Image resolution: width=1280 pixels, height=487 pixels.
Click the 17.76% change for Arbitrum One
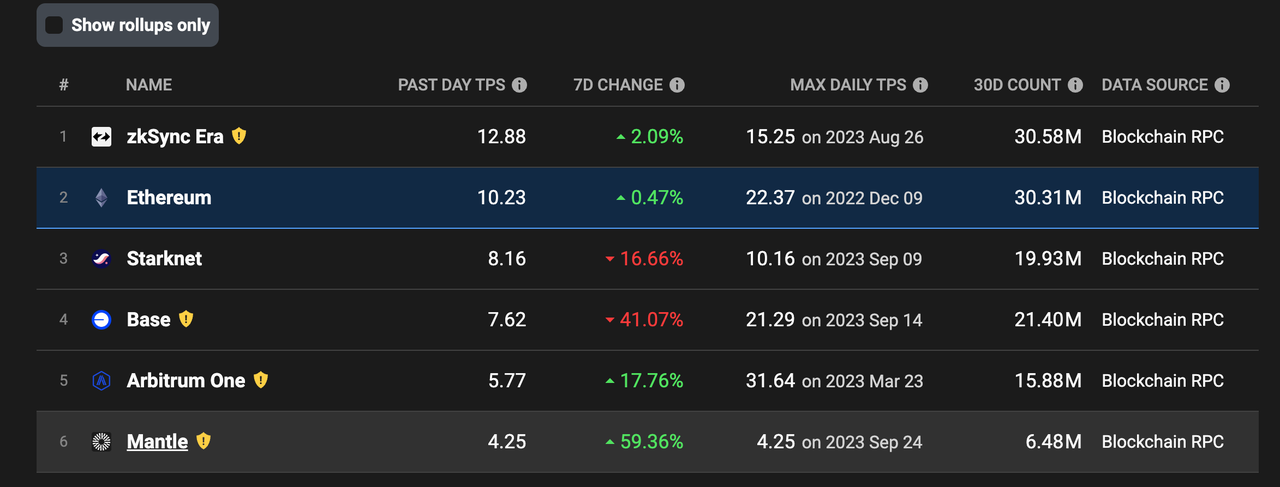[x=644, y=381]
